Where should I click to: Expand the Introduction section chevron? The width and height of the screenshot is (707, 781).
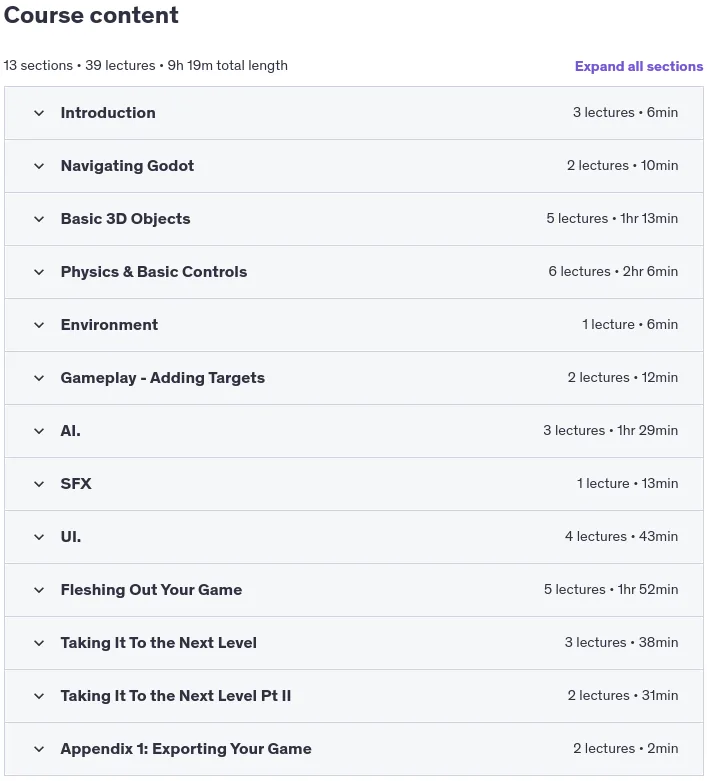[39, 113]
